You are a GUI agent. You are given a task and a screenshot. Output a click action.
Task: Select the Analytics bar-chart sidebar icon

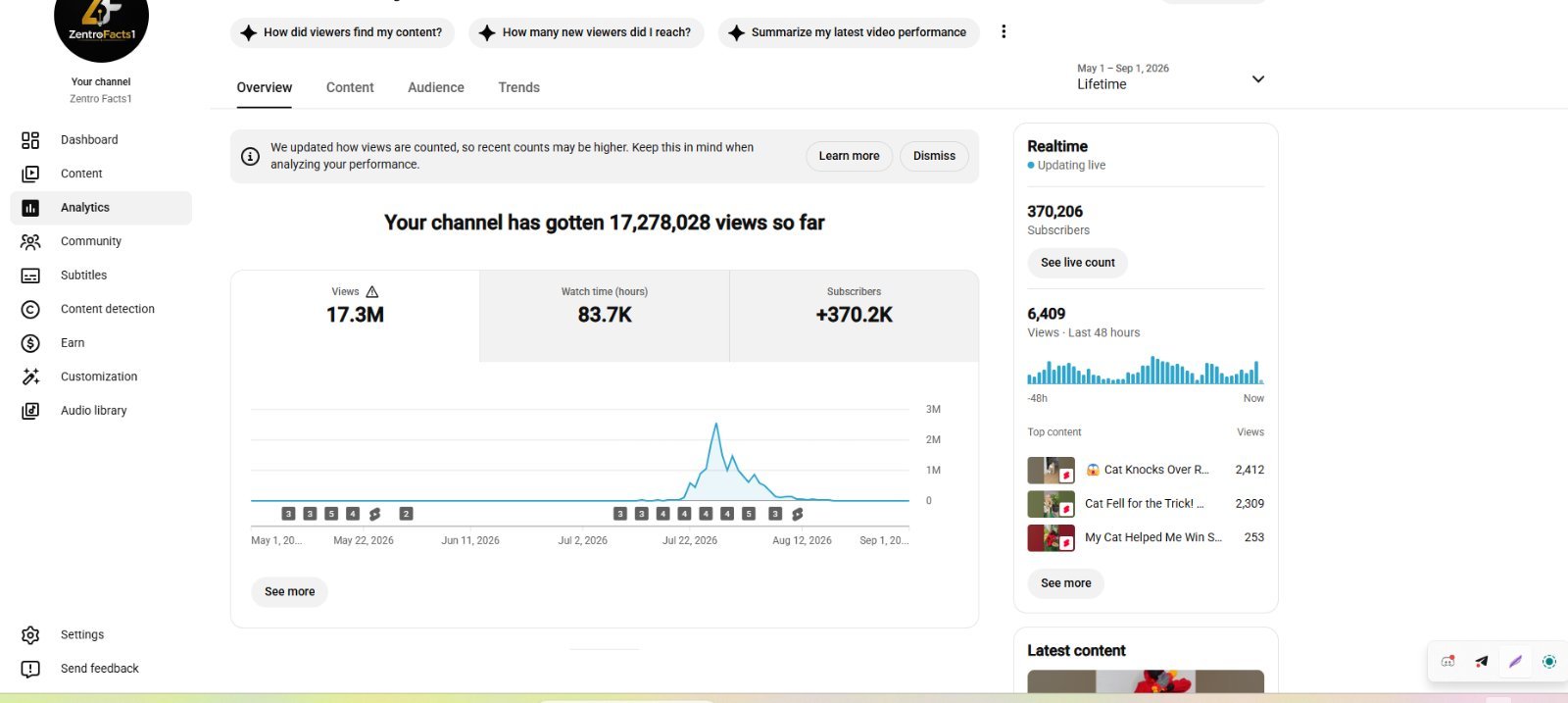(30, 208)
